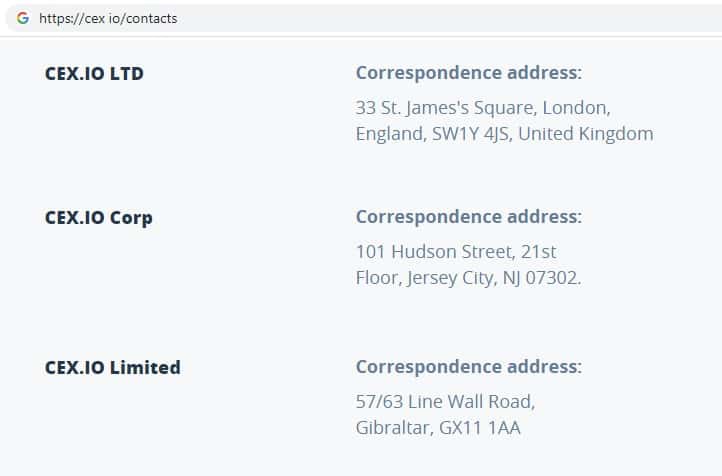Viewport: 722px width, 476px height.
Task: Click the 33 St. James's Square address line
Action: 482,107
